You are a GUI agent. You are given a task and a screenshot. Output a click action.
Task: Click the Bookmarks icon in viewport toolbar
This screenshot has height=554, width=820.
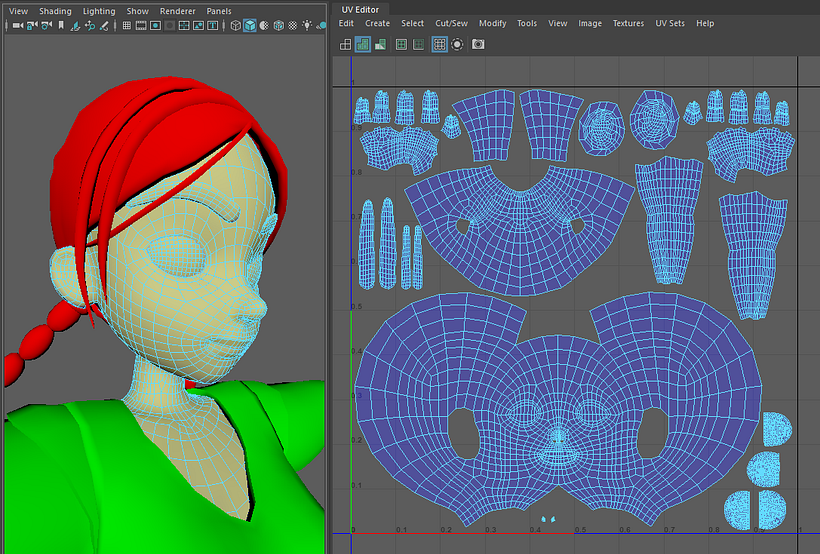61,25
